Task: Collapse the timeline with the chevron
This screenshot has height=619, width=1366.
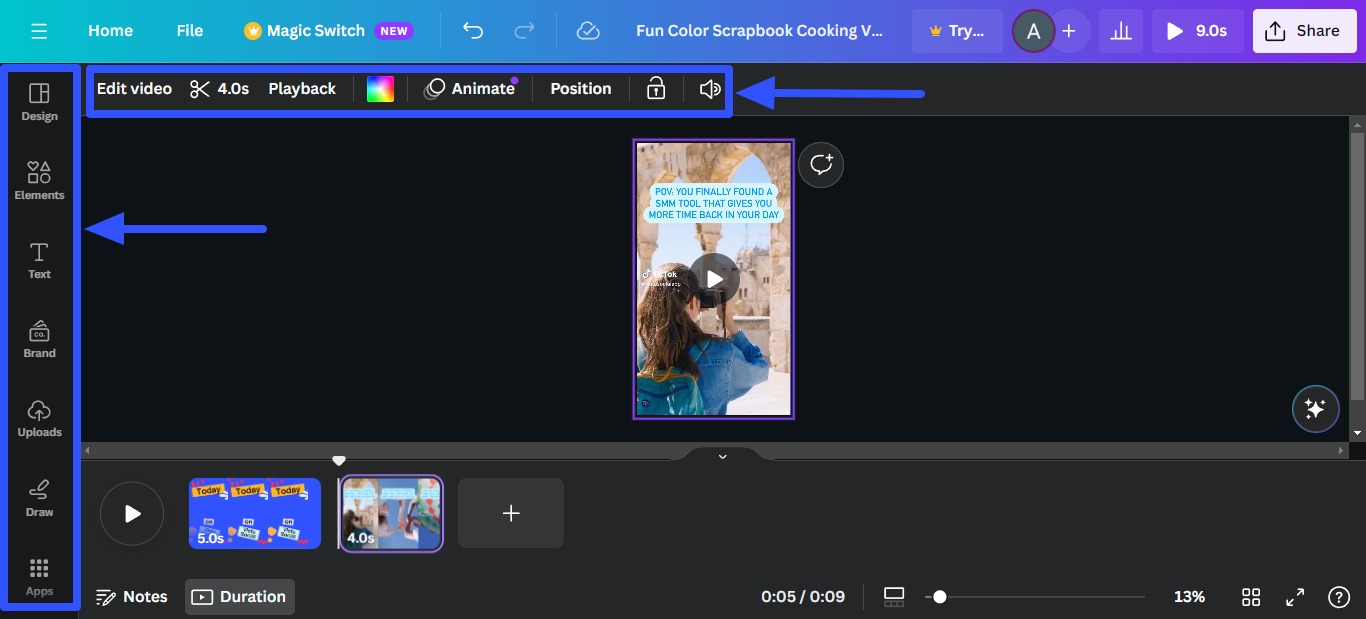Action: click(722, 456)
